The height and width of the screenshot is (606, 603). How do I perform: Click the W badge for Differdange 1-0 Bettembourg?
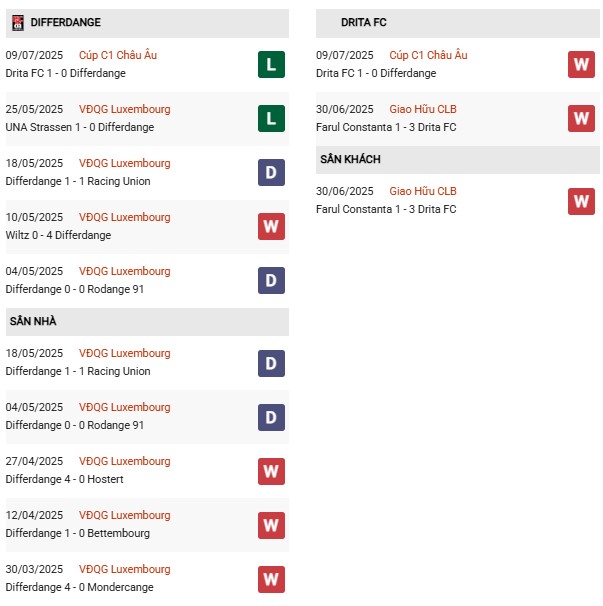pyautogui.click(x=271, y=525)
